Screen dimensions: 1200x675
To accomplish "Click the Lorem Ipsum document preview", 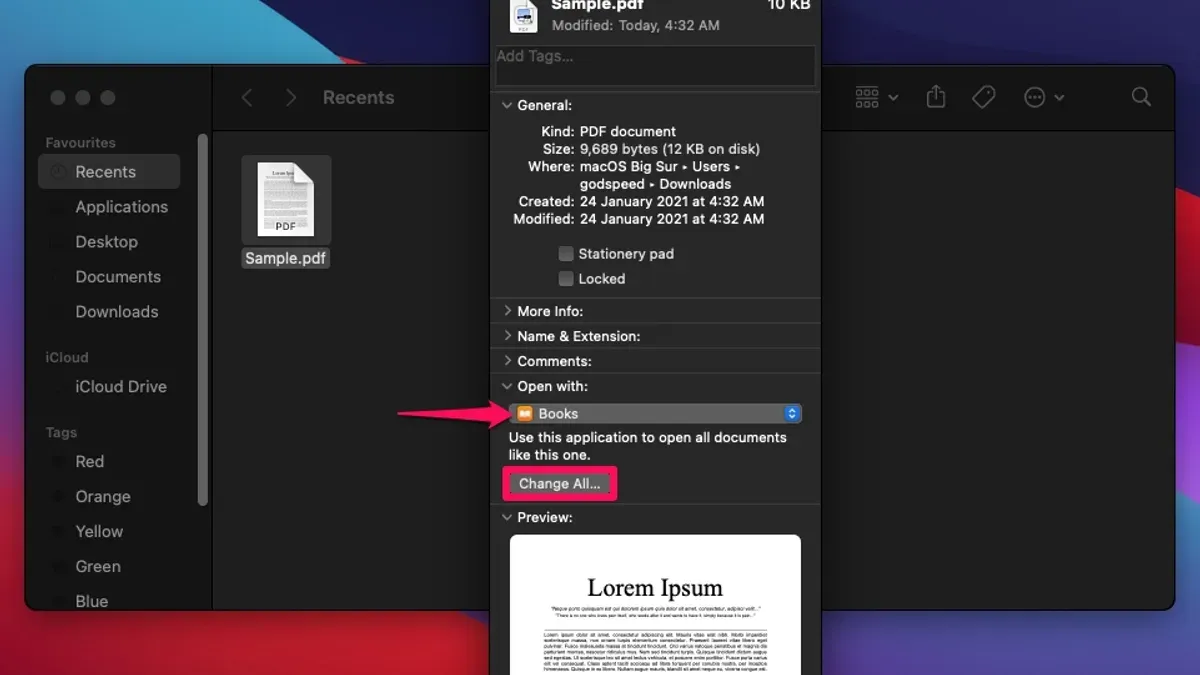I will coord(655,604).
